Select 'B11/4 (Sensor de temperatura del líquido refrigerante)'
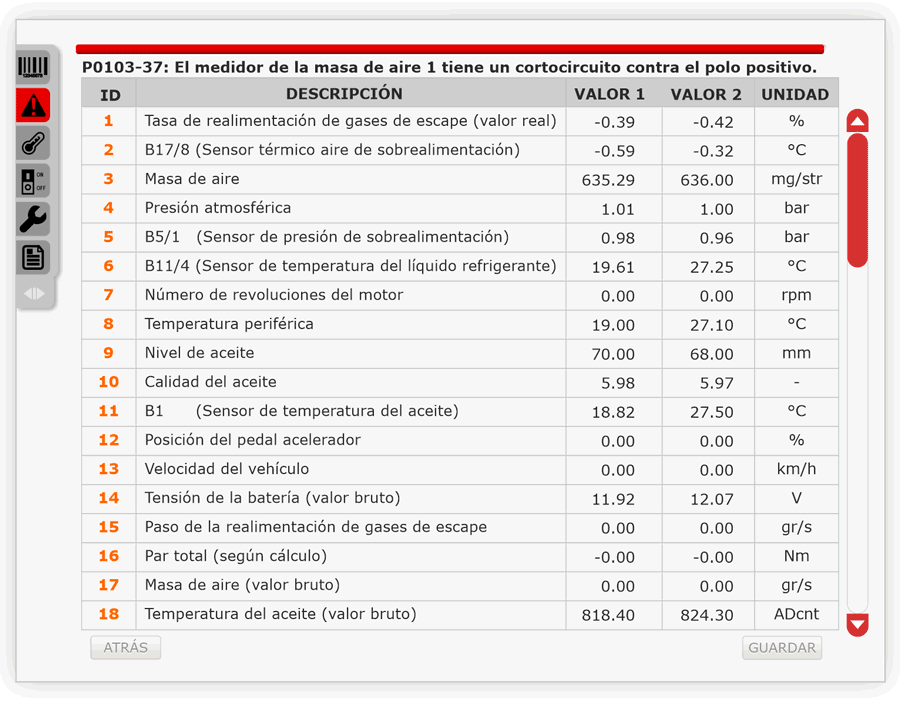The width and height of the screenshot is (900, 701). tap(460, 266)
